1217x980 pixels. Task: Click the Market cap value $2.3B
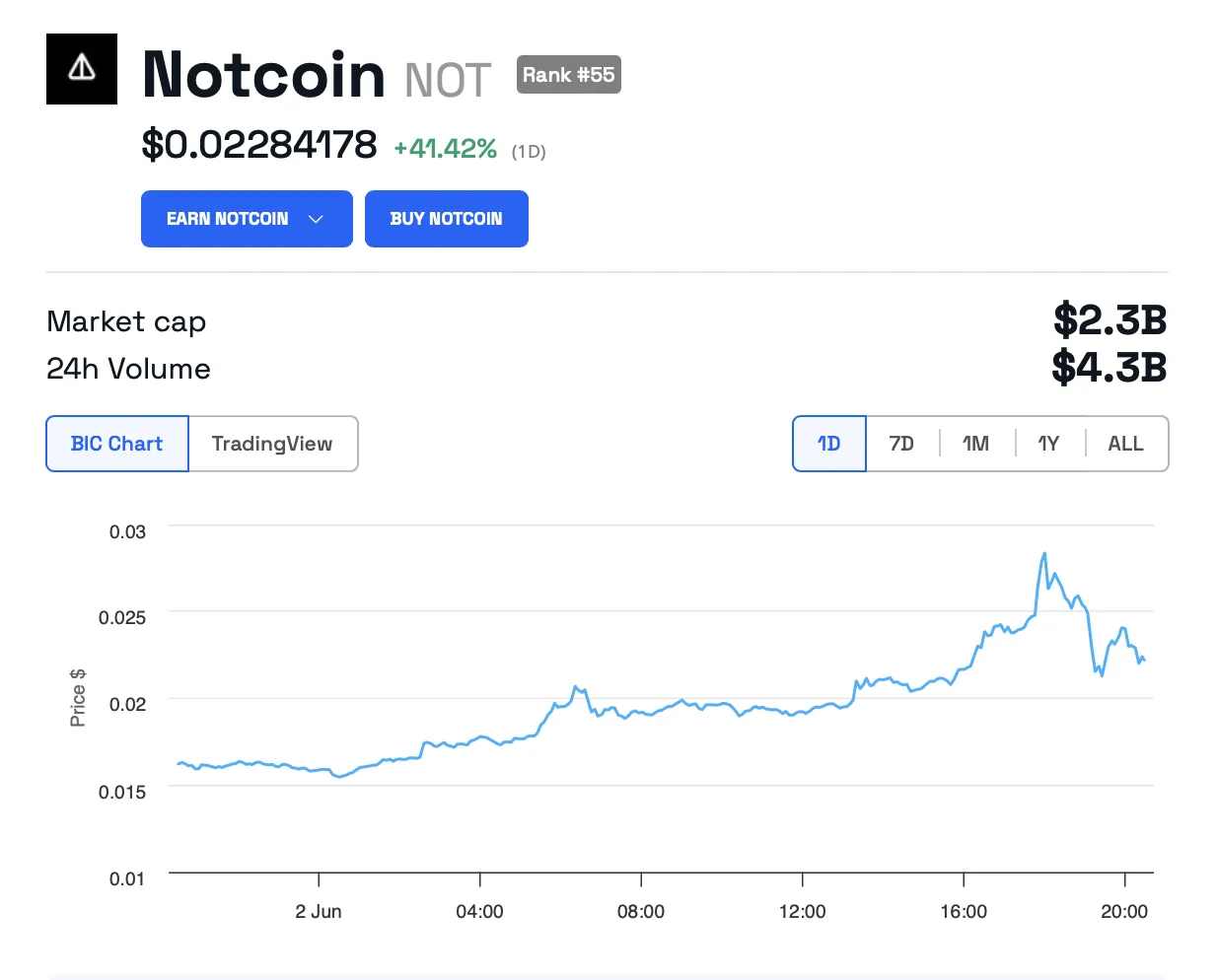1110,320
